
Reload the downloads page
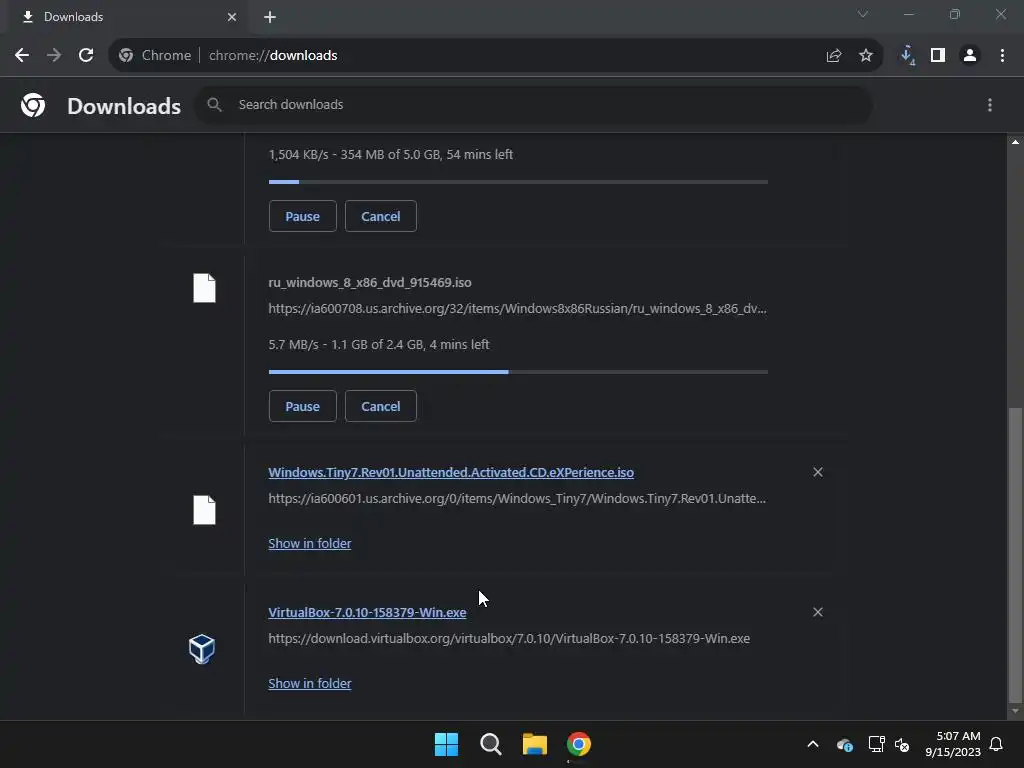[x=86, y=56]
